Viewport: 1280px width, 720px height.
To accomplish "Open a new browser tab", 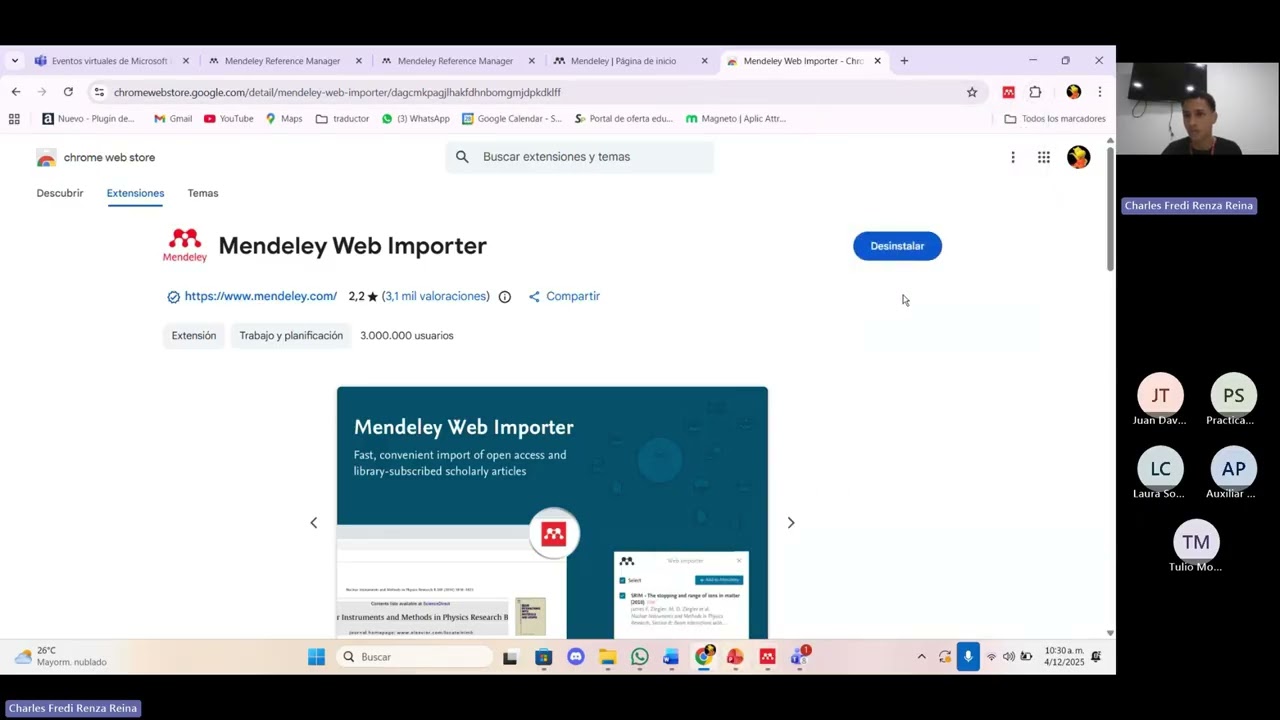I will tap(904, 61).
